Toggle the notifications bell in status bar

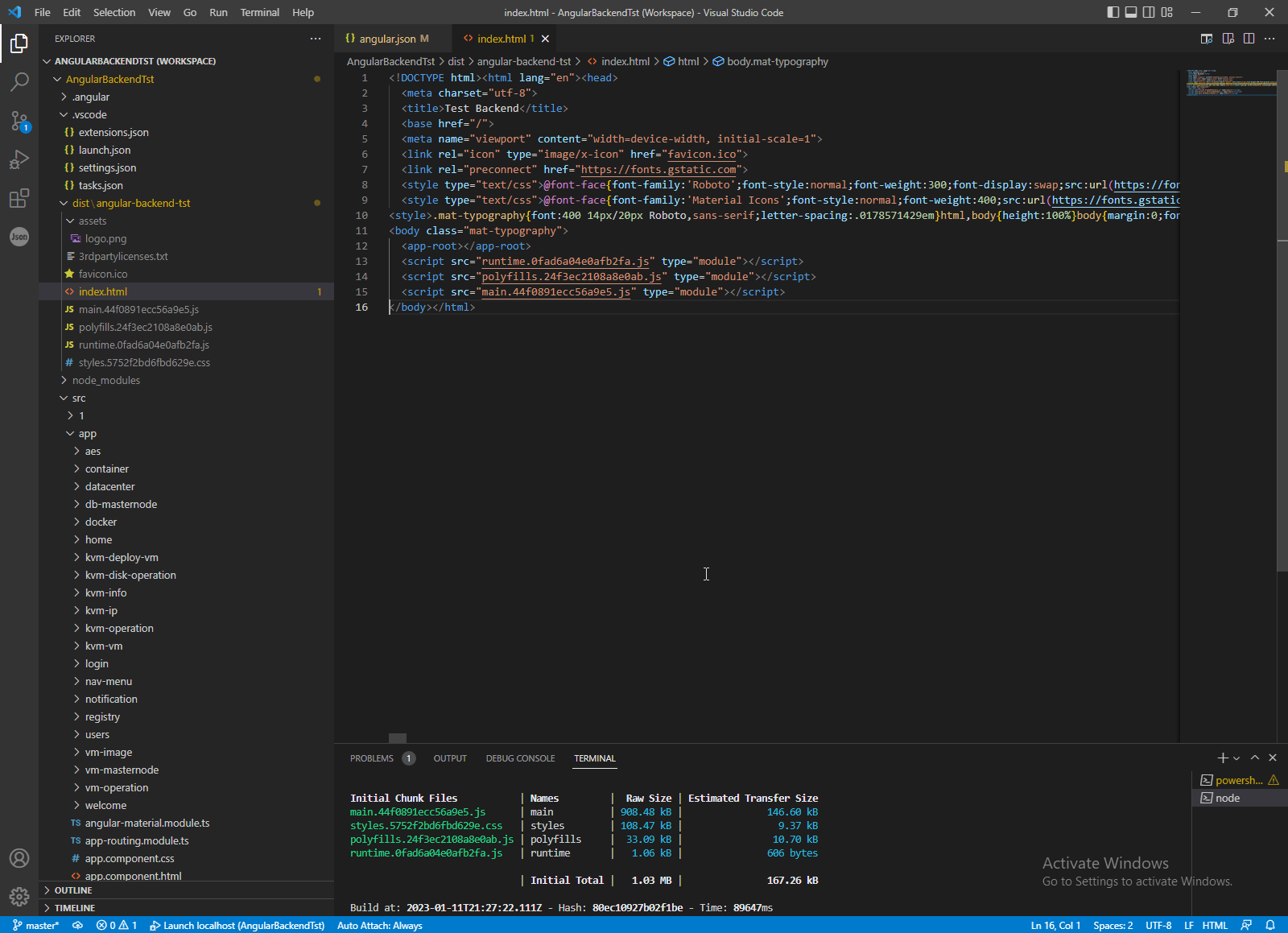click(x=1272, y=925)
